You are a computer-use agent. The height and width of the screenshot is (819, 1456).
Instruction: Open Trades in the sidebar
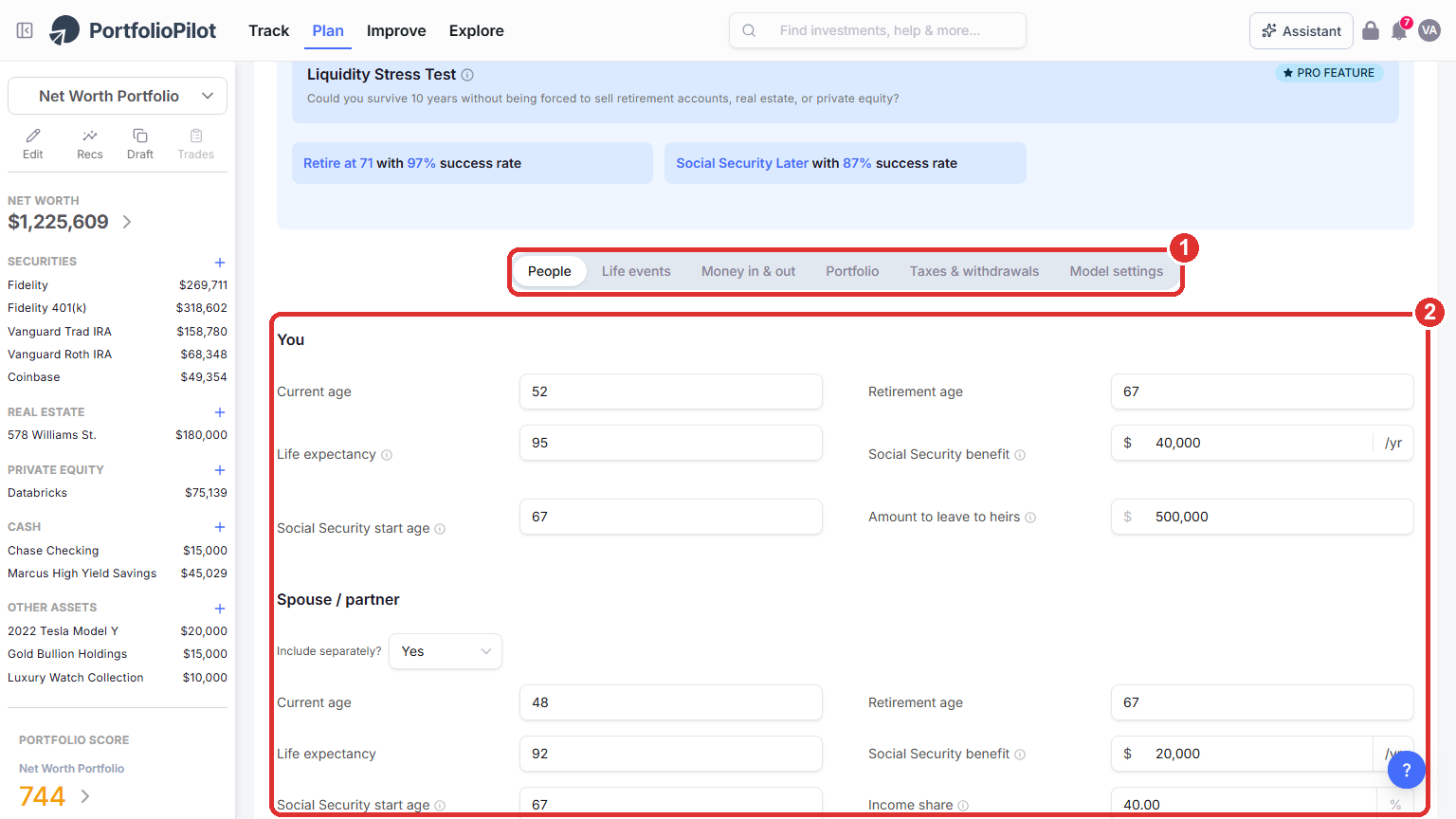(196, 143)
